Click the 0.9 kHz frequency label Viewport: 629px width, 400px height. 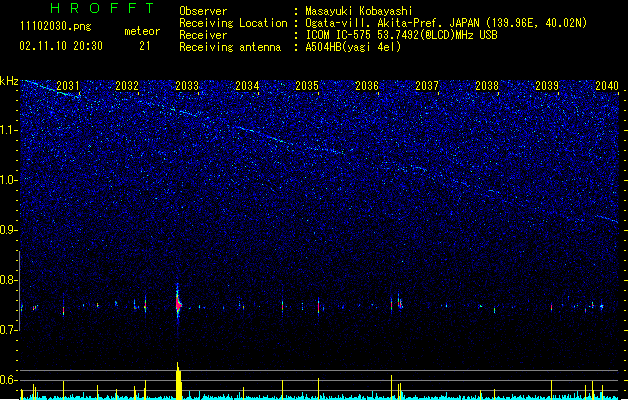tap(9, 230)
